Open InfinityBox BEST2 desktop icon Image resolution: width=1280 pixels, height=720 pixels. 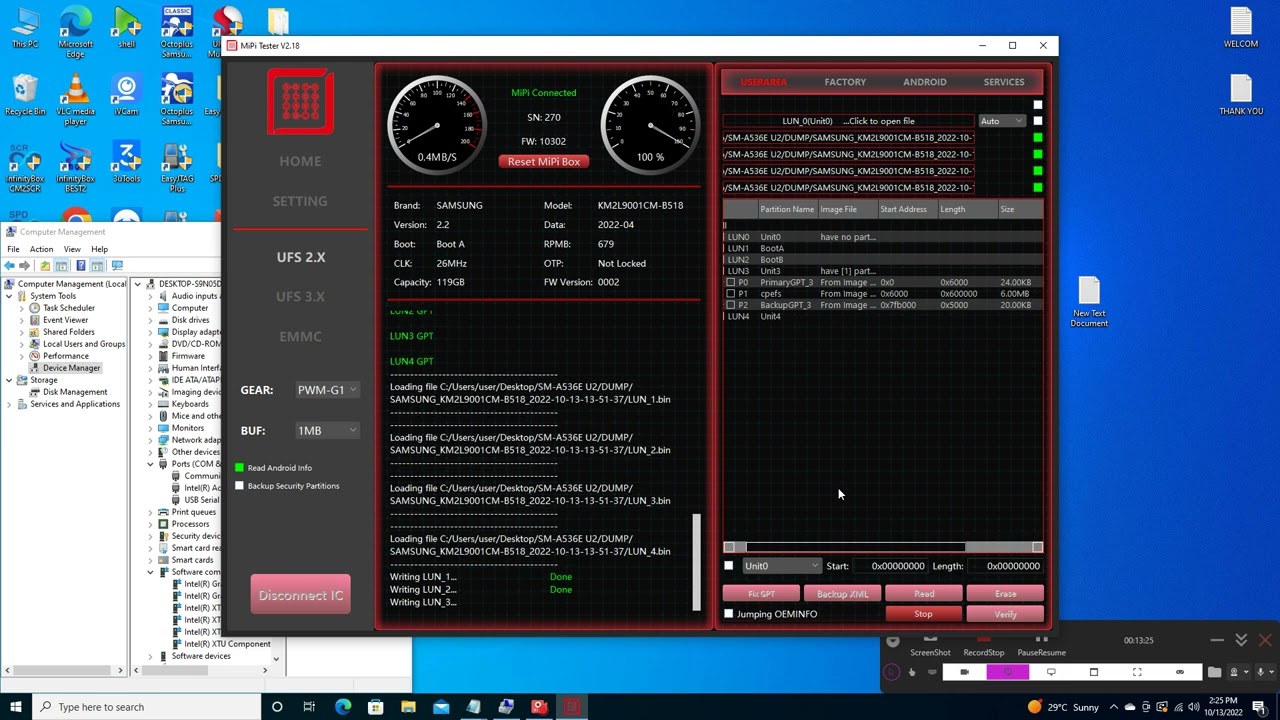coord(75,167)
